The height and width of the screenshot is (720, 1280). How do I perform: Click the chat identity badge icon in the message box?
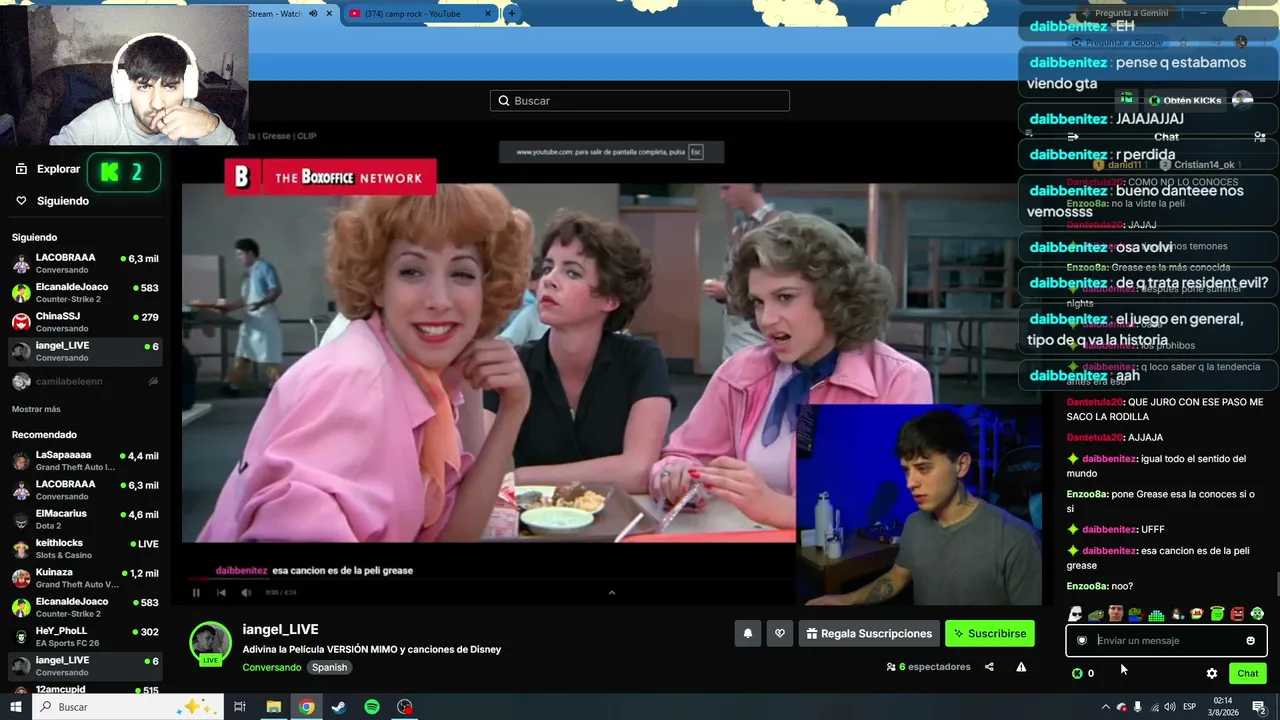[x=1082, y=640]
